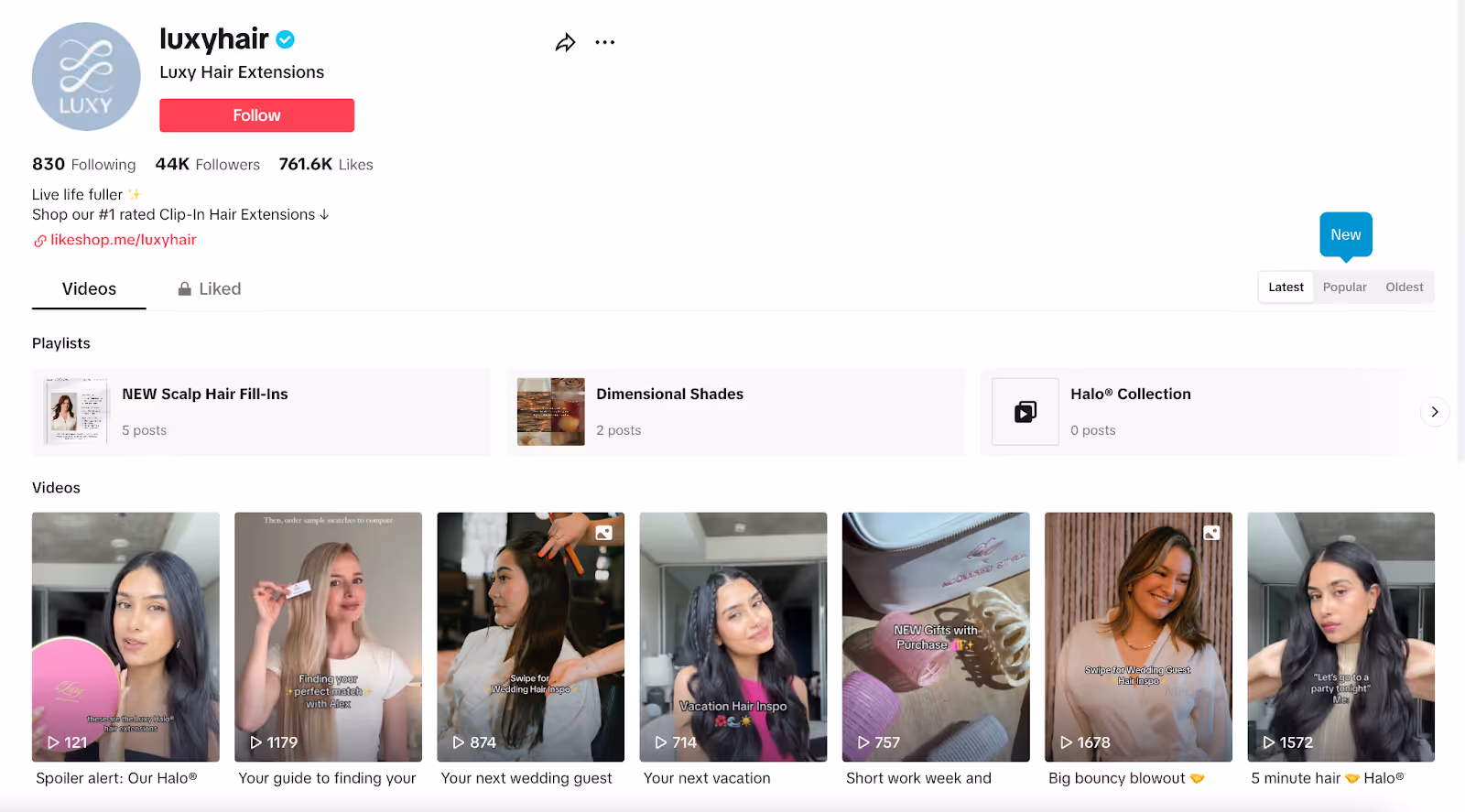Switch to the Videos tab
The image size is (1465, 812).
pyautogui.click(x=89, y=289)
